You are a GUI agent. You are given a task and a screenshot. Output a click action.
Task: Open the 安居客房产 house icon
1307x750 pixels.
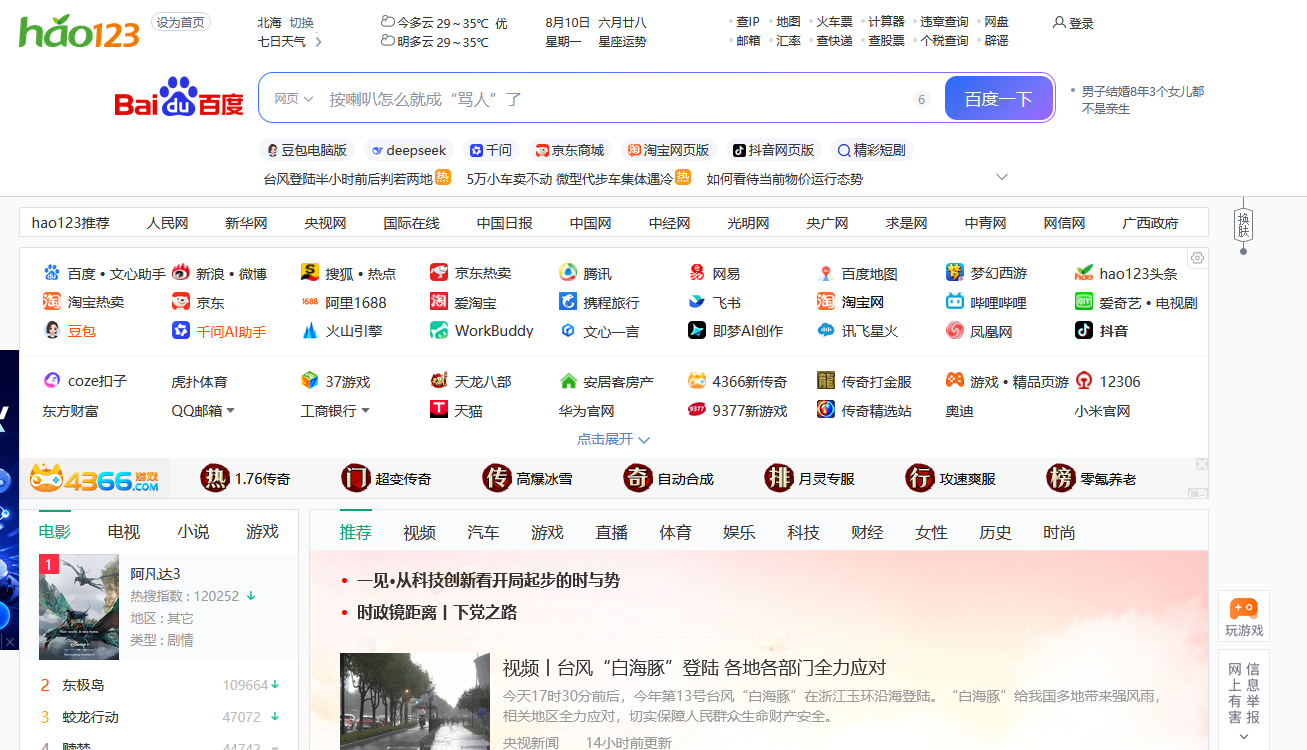point(568,381)
